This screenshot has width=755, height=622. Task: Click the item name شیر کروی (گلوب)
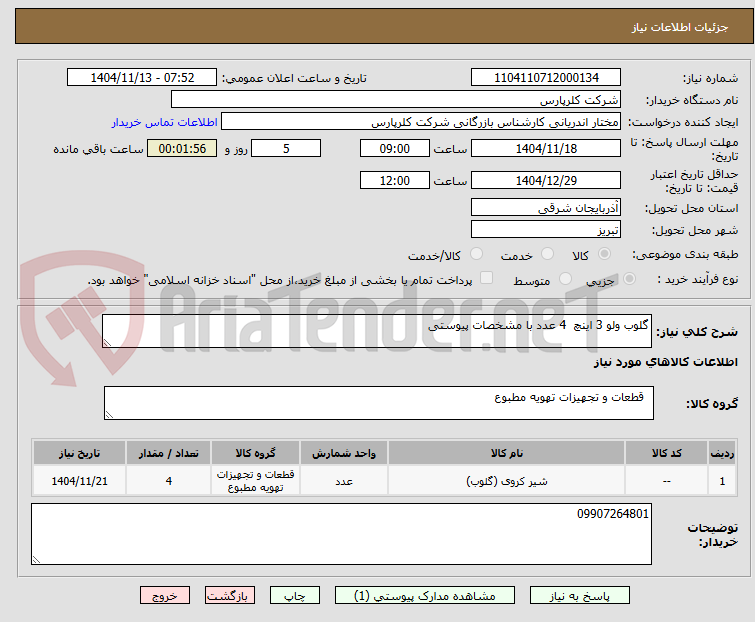[507, 481]
